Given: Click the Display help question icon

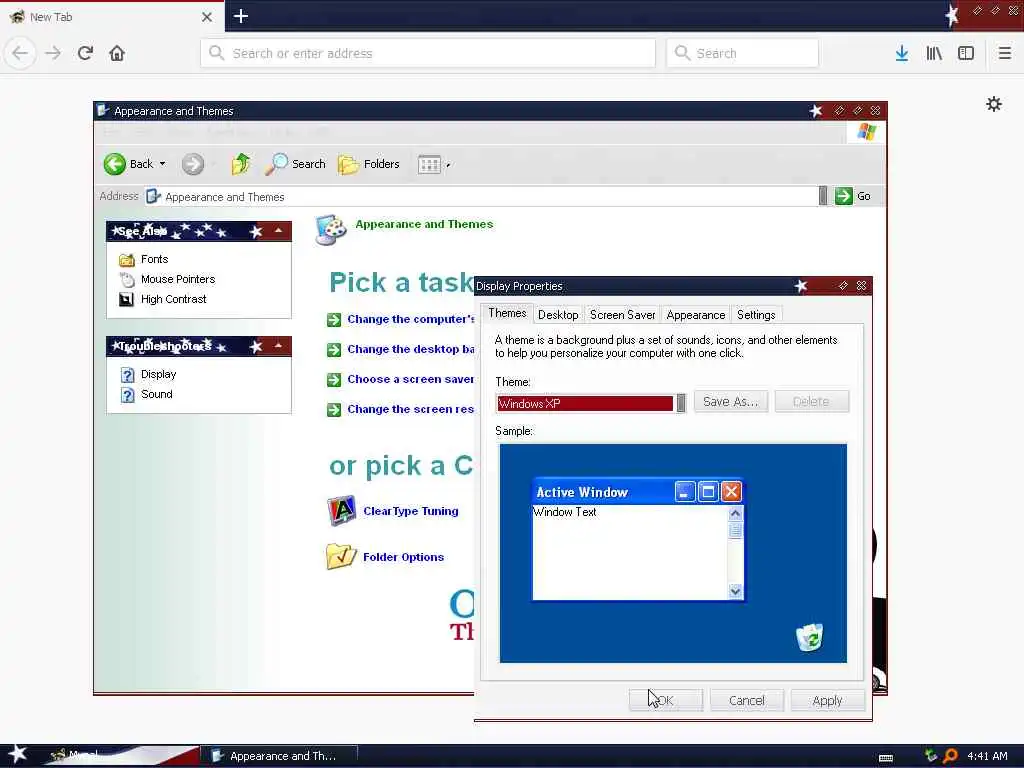Looking at the screenshot, I should coord(127,375).
